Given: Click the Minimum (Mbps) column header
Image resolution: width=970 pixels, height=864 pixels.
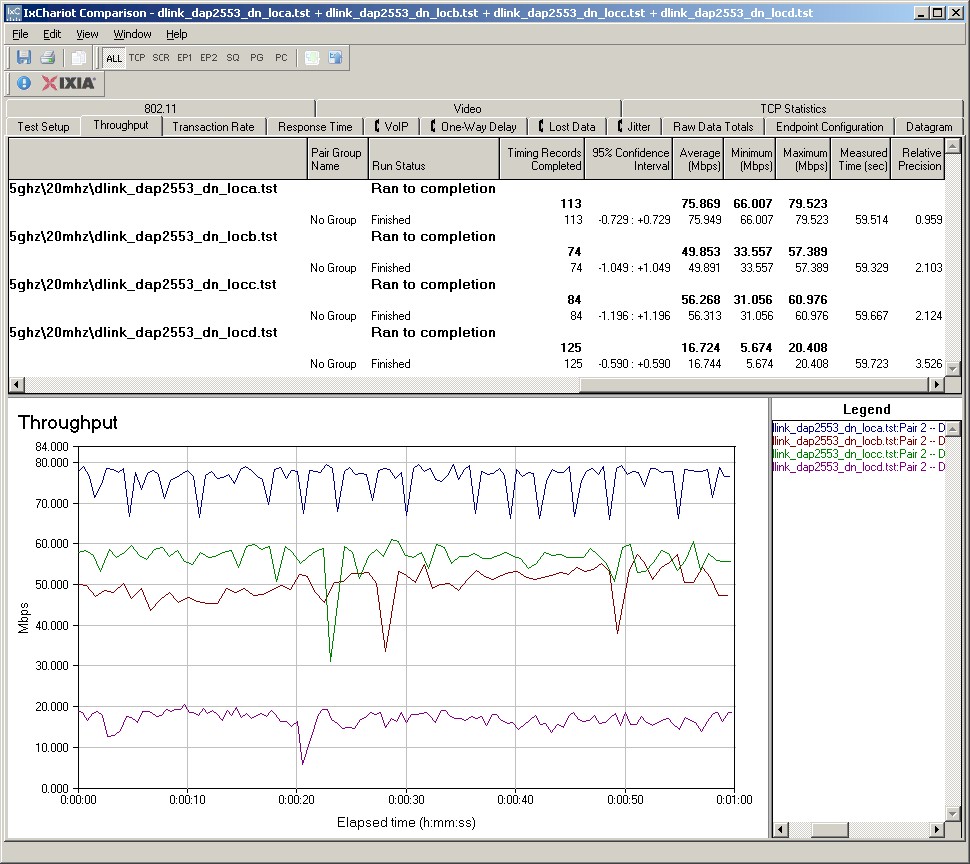Looking at the screenshot, I should pyautogui.click(x=750, y=159).
